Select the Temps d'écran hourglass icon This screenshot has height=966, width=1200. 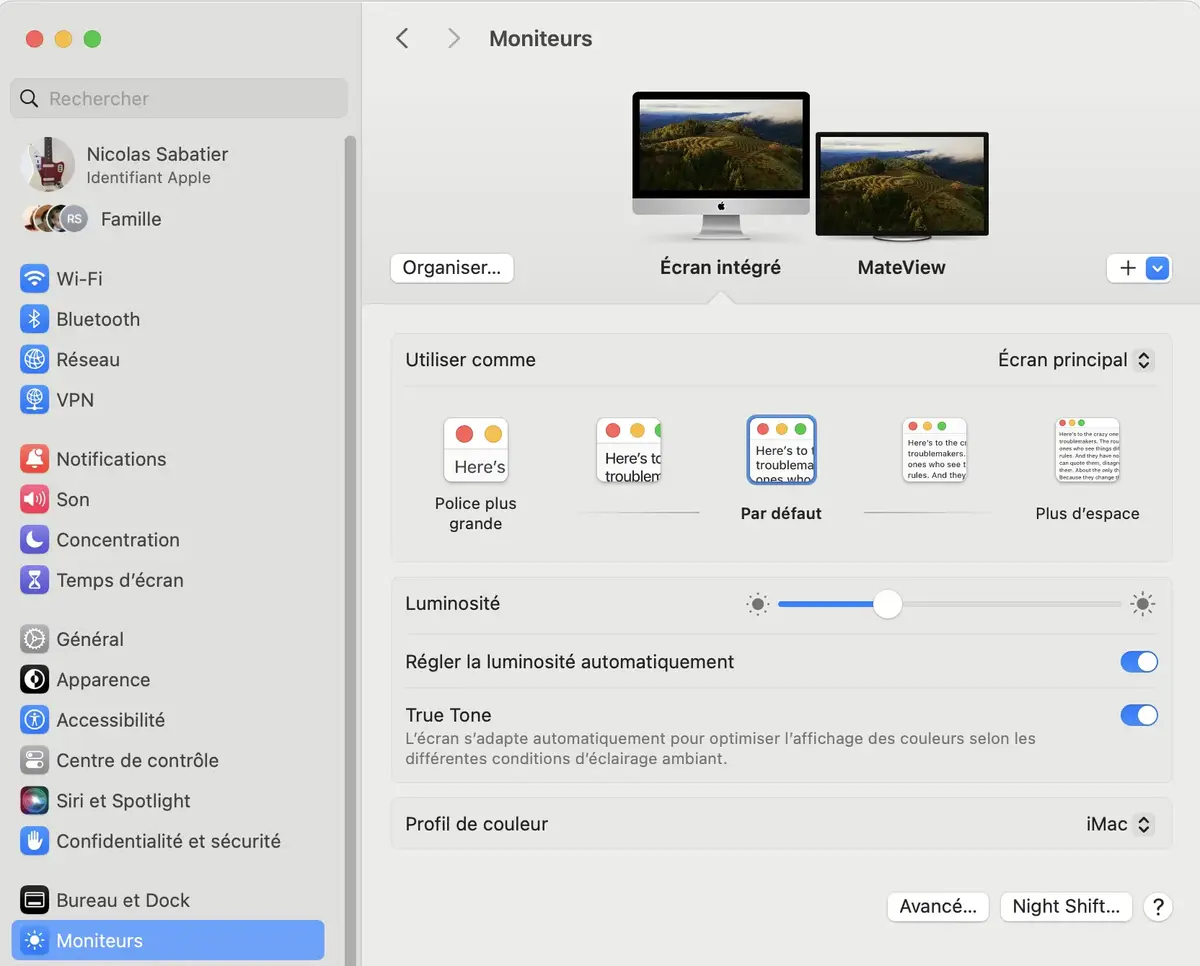click(35, 580)
